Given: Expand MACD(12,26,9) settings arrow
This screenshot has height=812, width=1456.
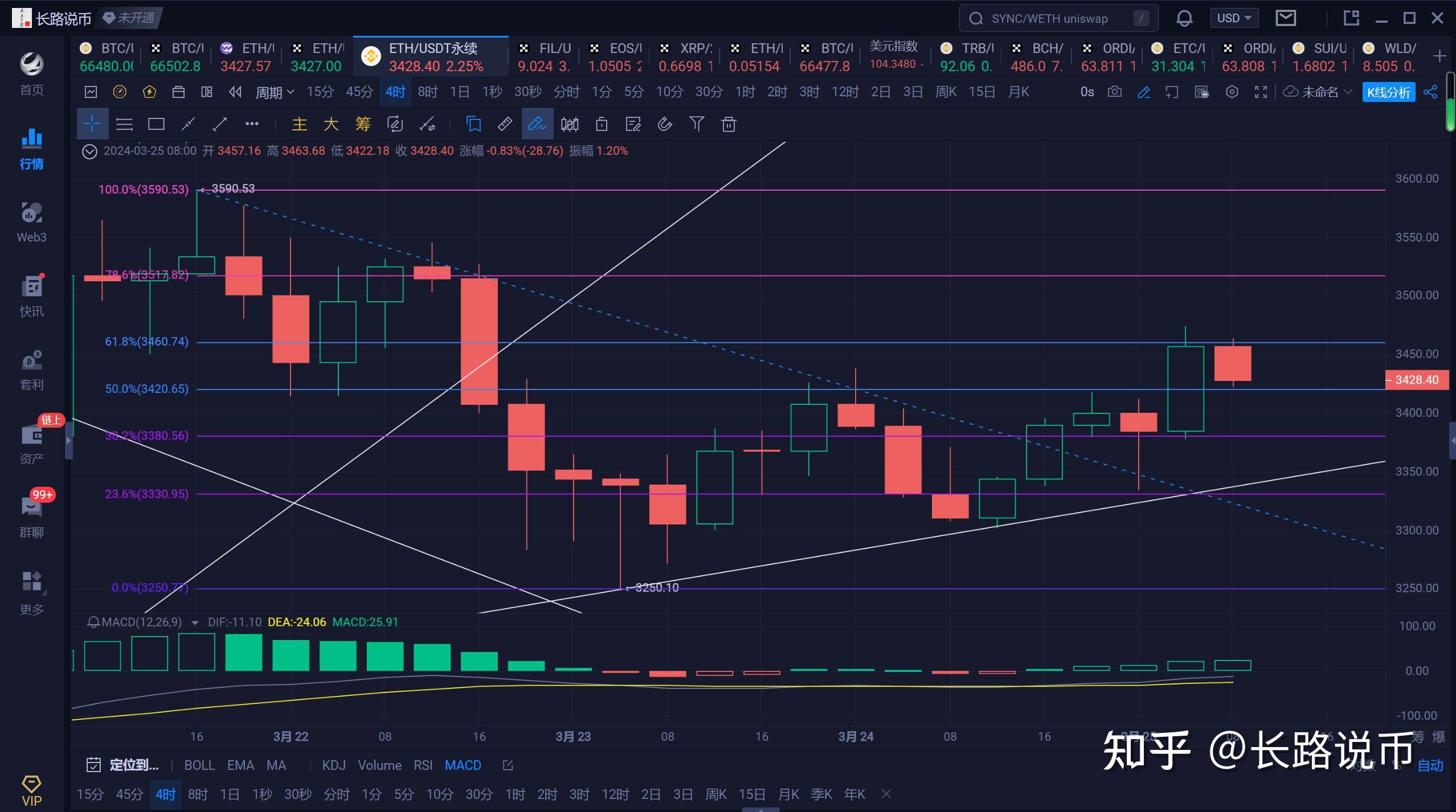Looking at the screenshot, I should tap(195, 622).
